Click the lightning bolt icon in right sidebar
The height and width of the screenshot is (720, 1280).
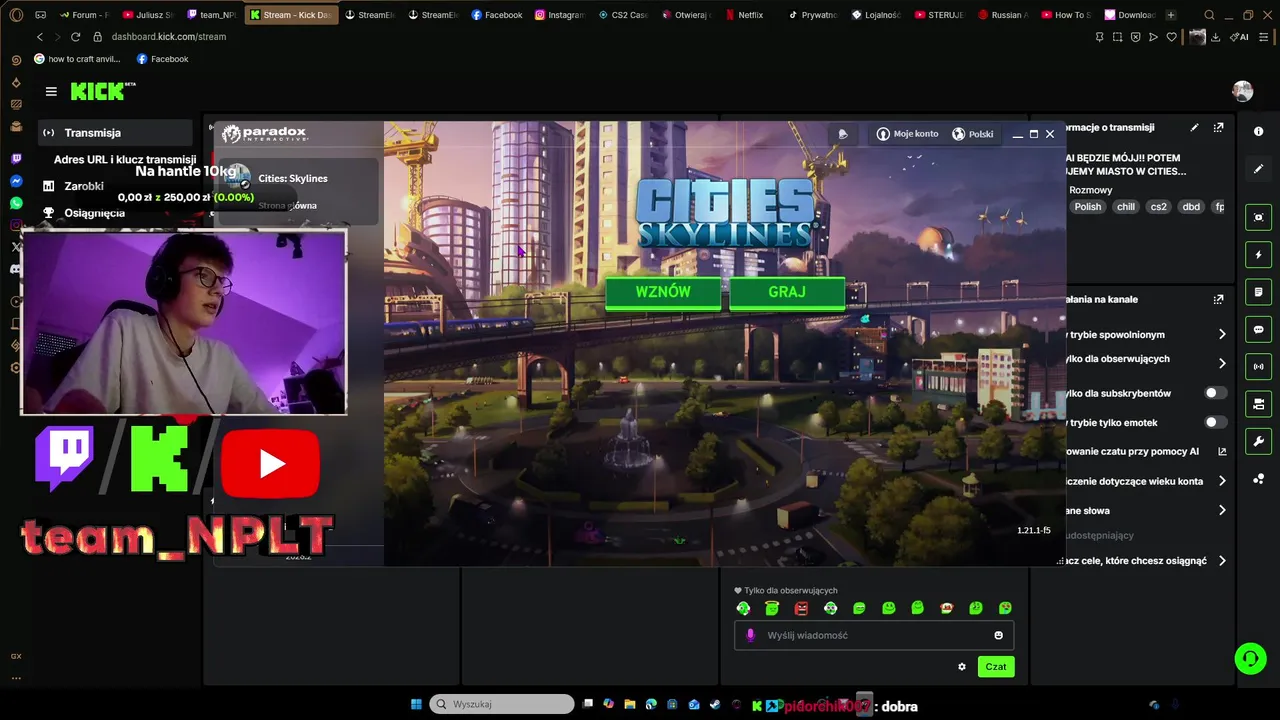tap(1258, 255)
